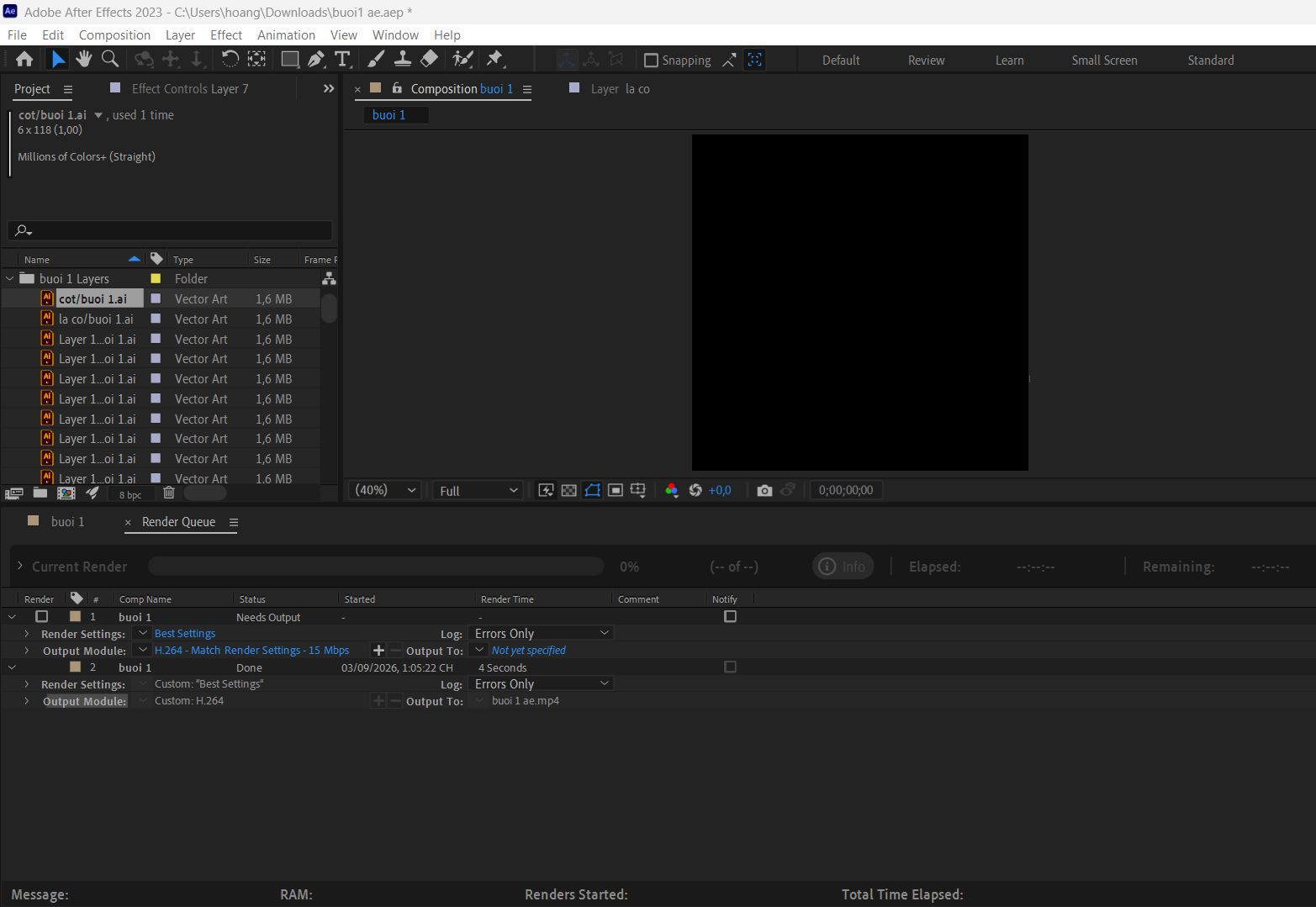Select the Roto Brush tool
The width and height of the screenshot is (1316, 907).
(462, 59)
